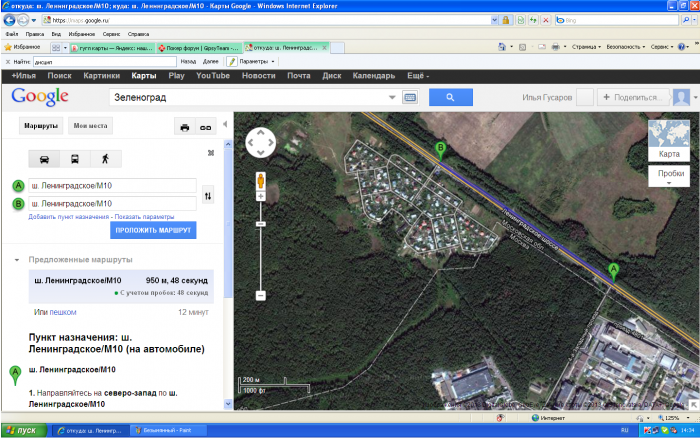Viewport: 700px width, 438px height.
Task: Go forward with browser forward arrow
Action: [x=23, y=20]
